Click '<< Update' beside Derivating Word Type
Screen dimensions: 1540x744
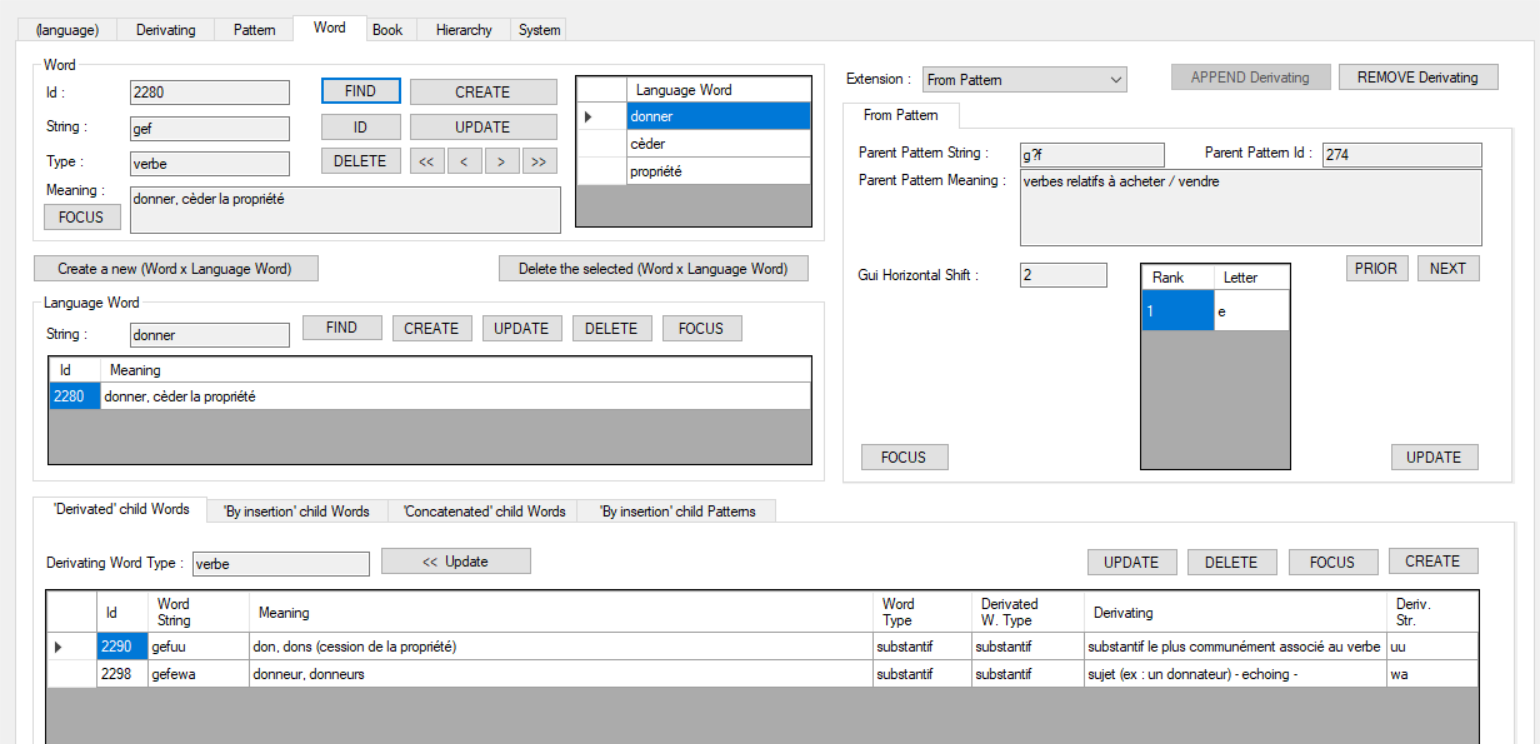(x=456, y=560)
